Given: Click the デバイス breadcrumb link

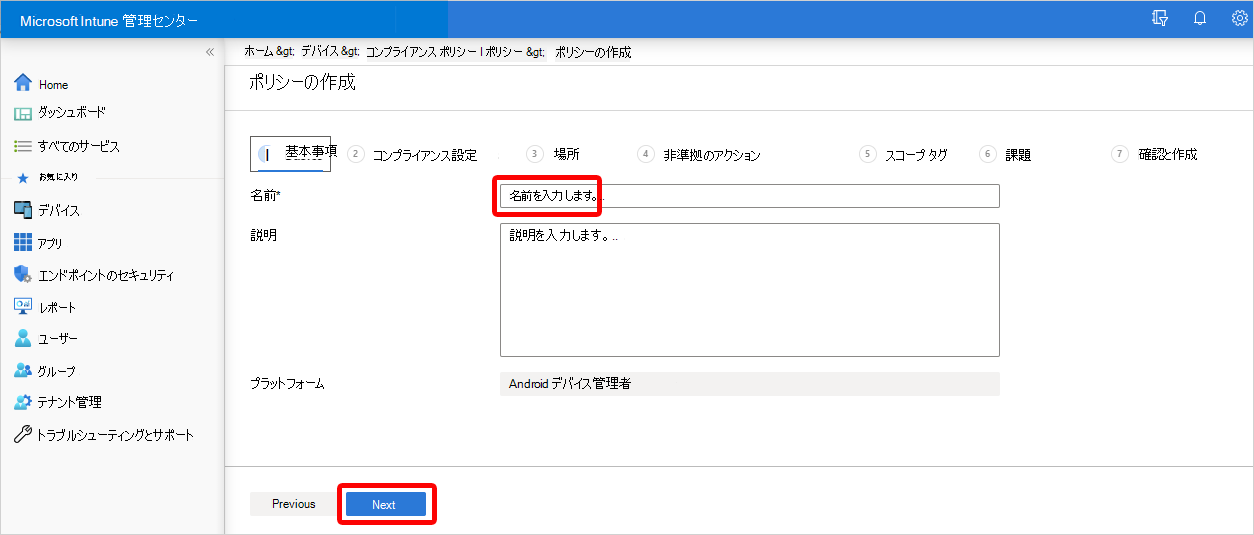Looking at the screenshot, I should click(x=317, y=52).
